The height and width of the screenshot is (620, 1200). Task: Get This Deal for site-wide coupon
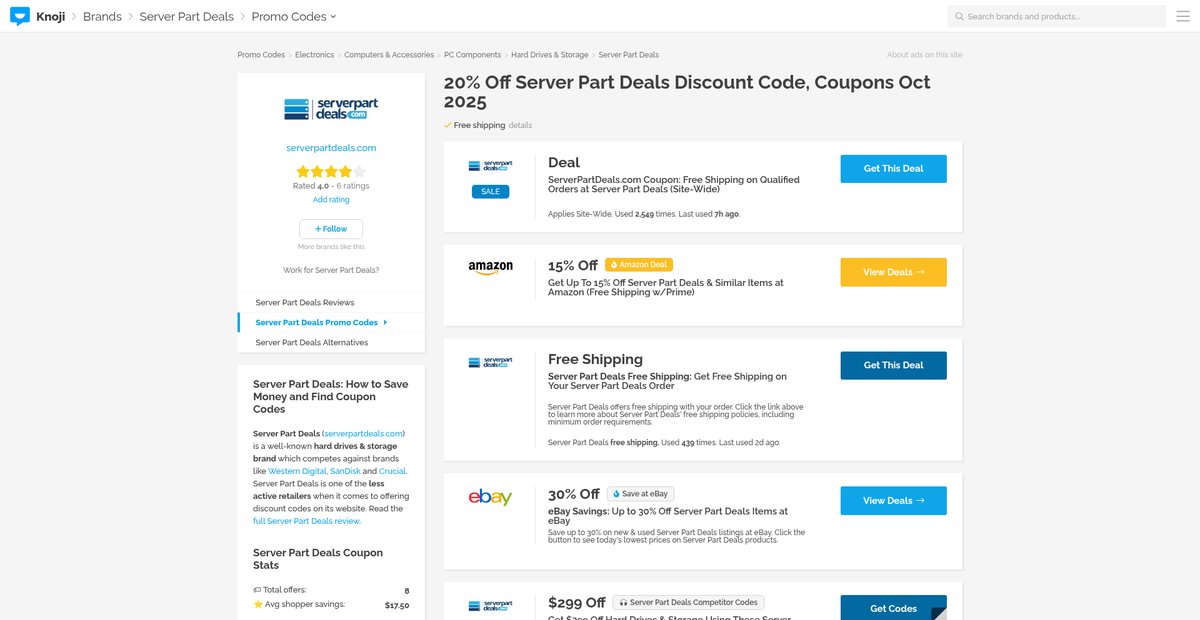click(893, 169)
